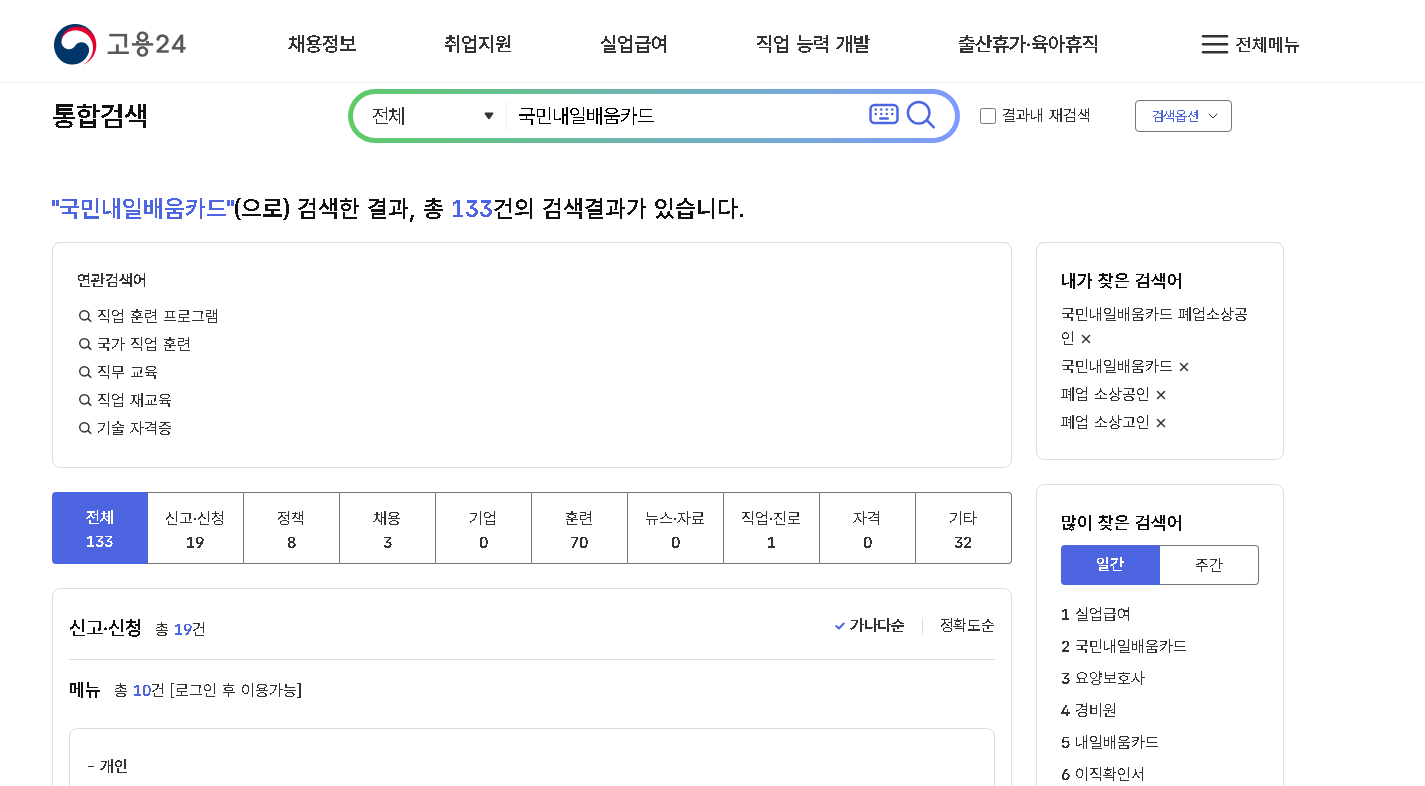
Task: Click magnifier icon beside 기술 자격증
Action: (x=85, y=428)
